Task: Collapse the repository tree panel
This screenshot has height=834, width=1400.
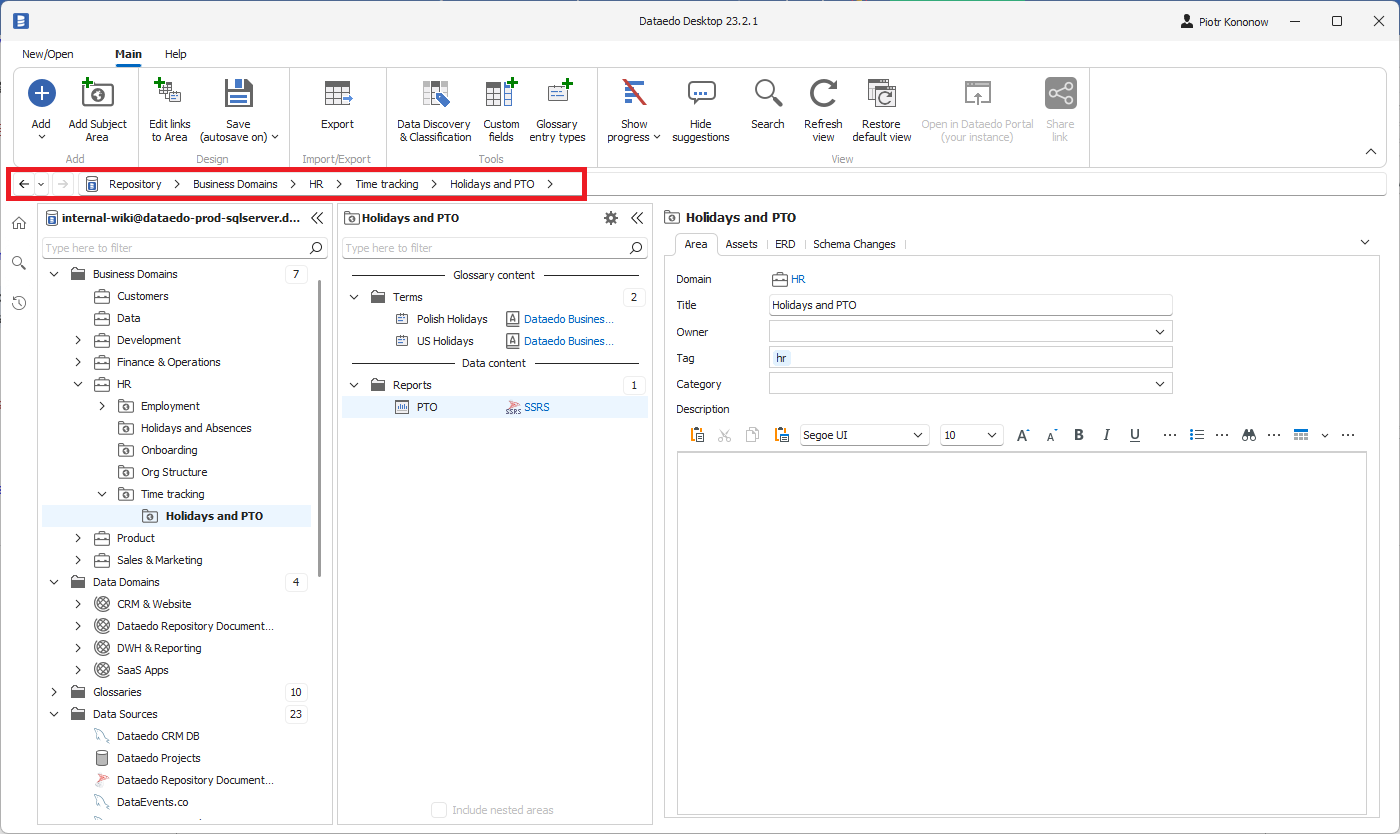Action: tap(317, 218)
